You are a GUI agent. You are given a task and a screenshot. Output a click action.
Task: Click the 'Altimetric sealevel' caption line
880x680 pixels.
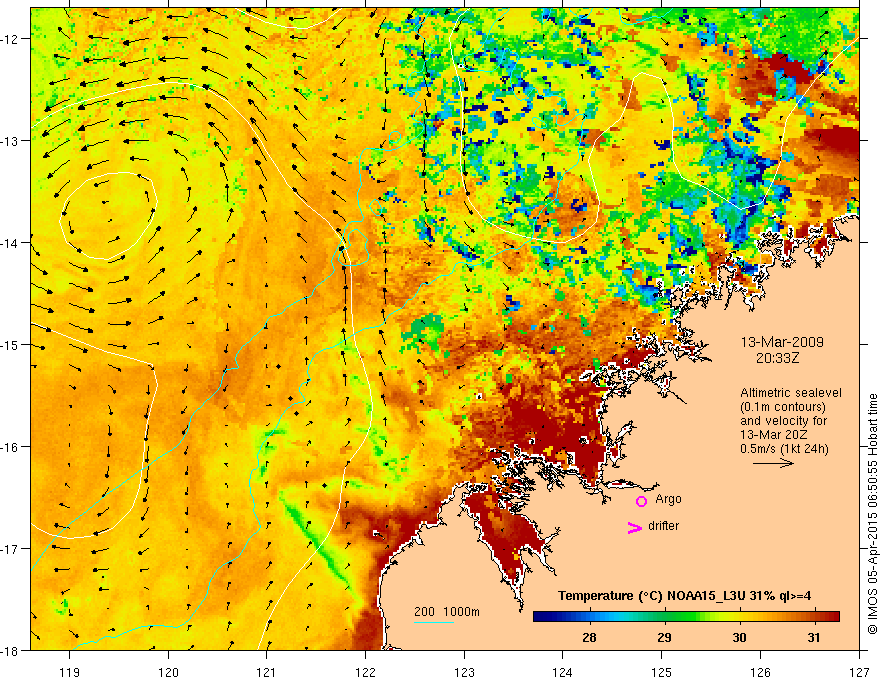click(791, 393)
